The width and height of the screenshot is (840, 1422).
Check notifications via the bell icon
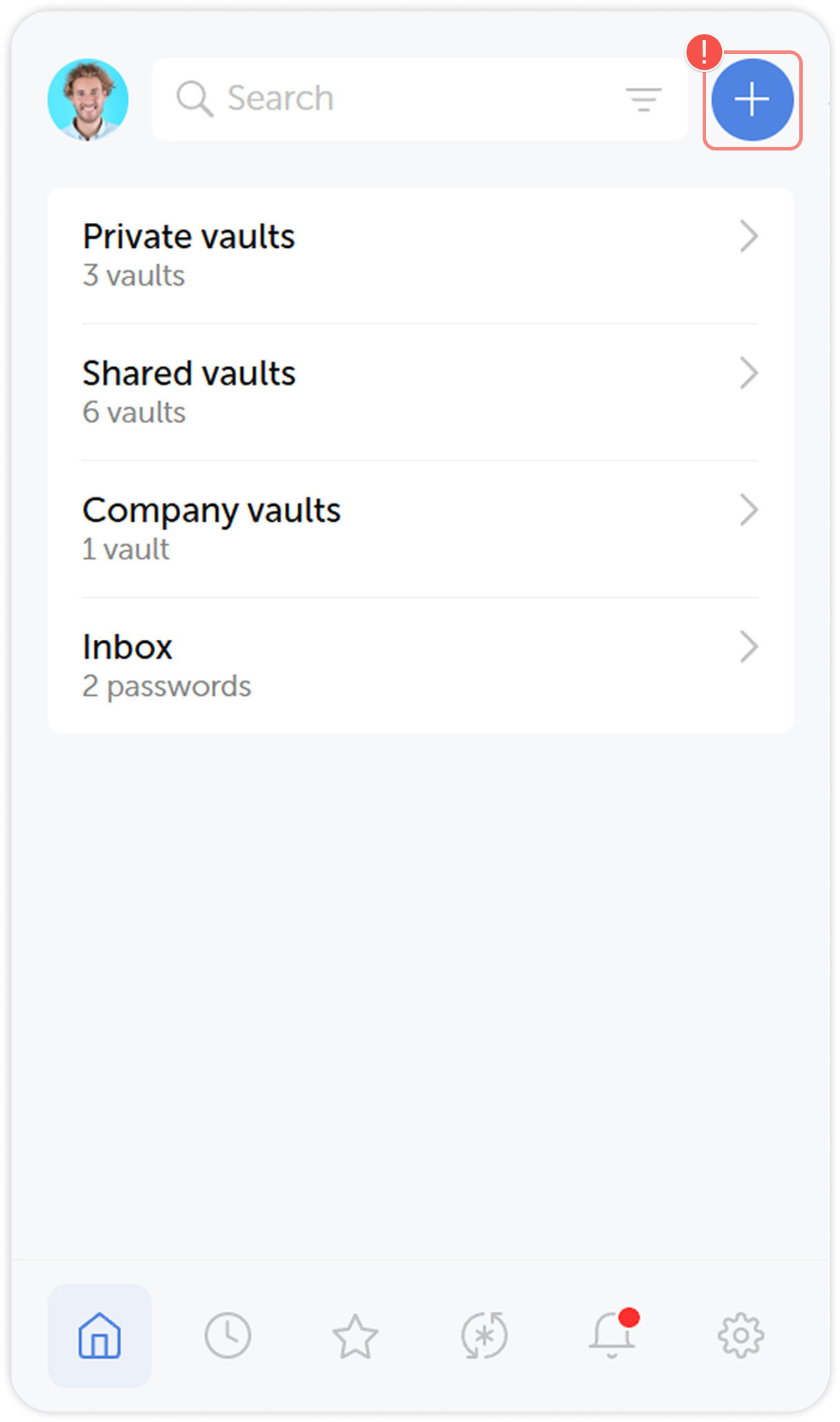(613, 1334)
